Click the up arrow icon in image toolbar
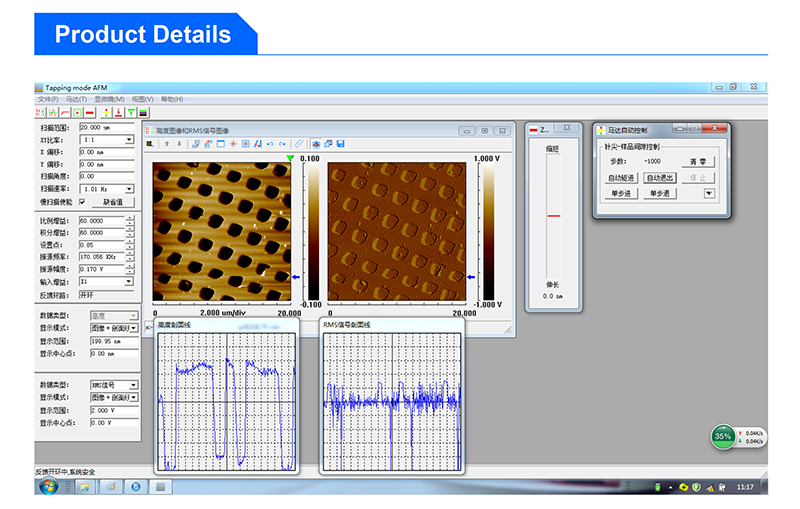Image resolution: width=800 pixels, height=509 pixels. (x=167, y=144)
